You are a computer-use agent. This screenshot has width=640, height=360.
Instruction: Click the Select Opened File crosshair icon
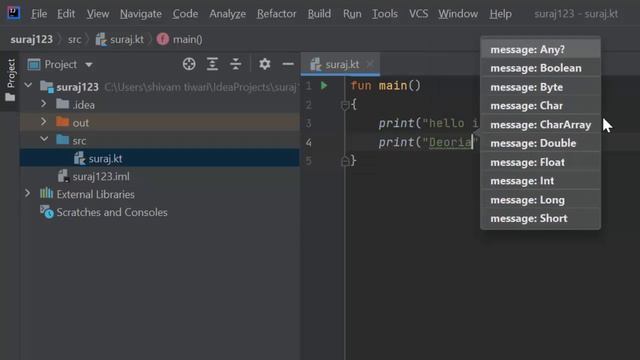coord(189,64)
